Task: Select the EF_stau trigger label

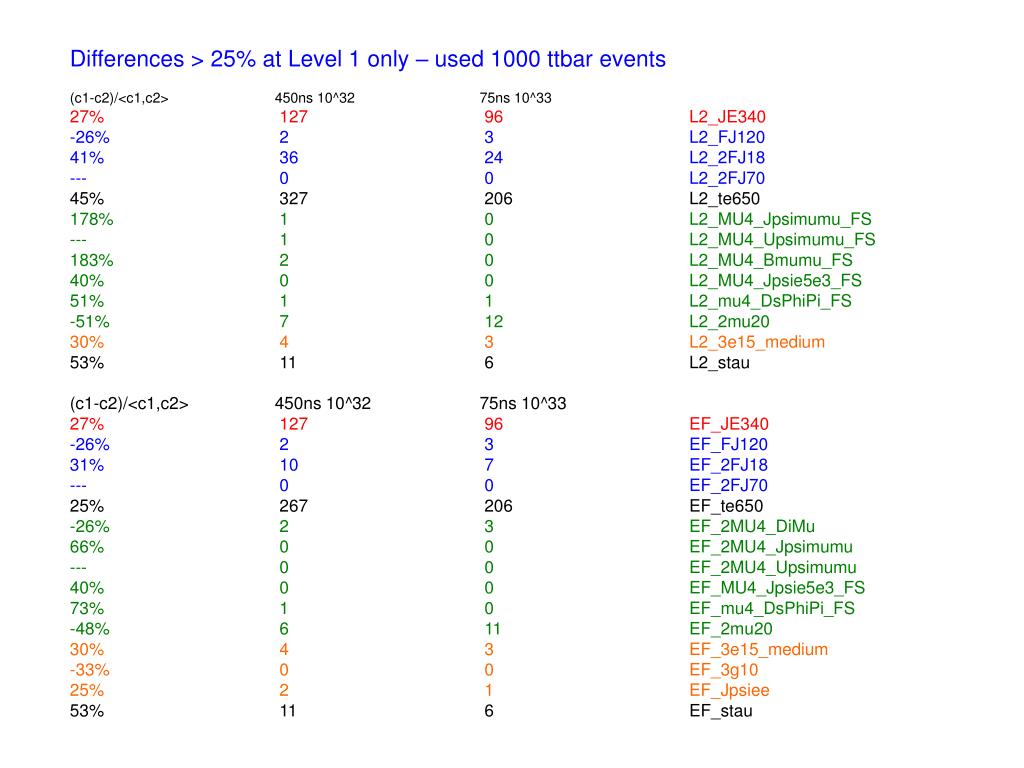Action: click(721, 711)
